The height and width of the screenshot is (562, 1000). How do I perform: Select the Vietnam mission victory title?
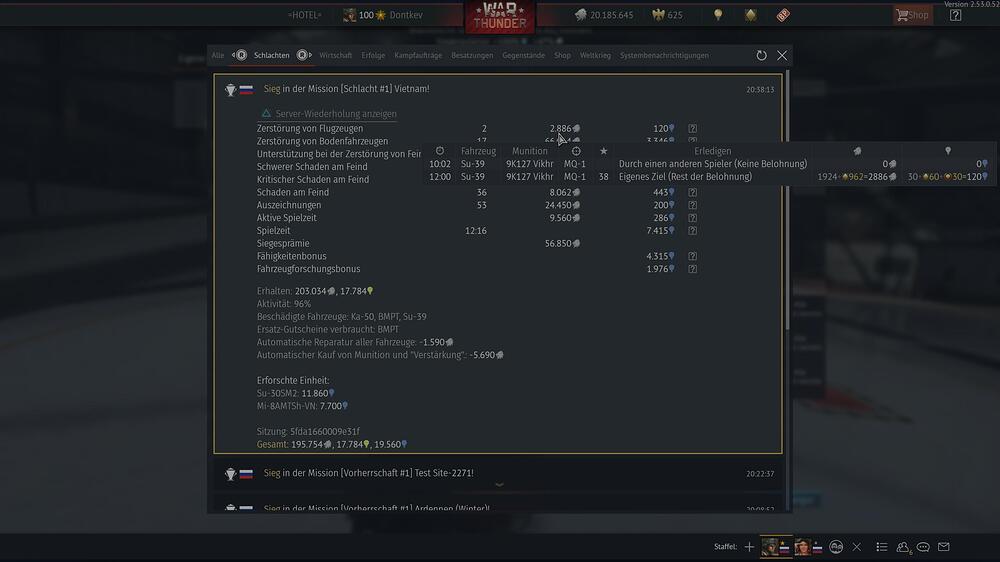tap(346, 89)
